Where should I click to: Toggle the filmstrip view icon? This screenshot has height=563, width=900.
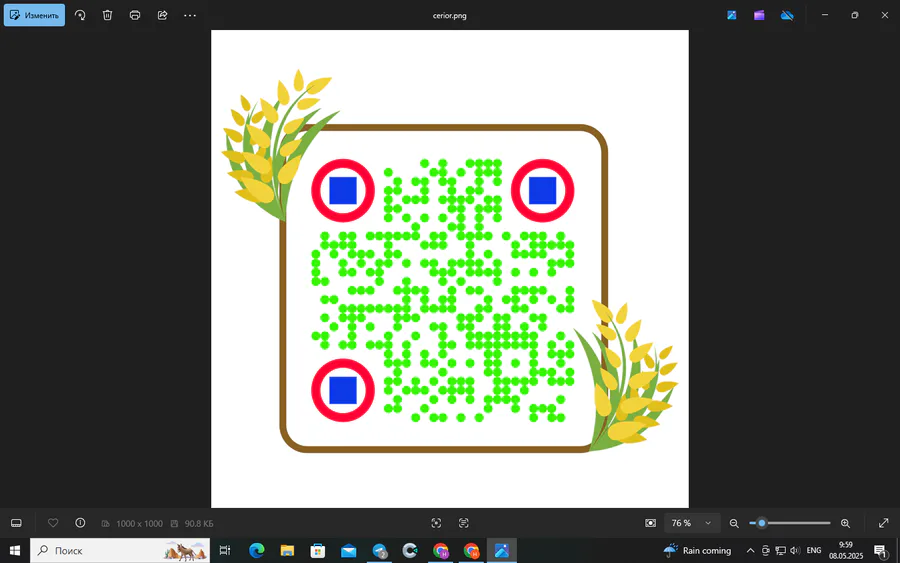click(17, 523)
